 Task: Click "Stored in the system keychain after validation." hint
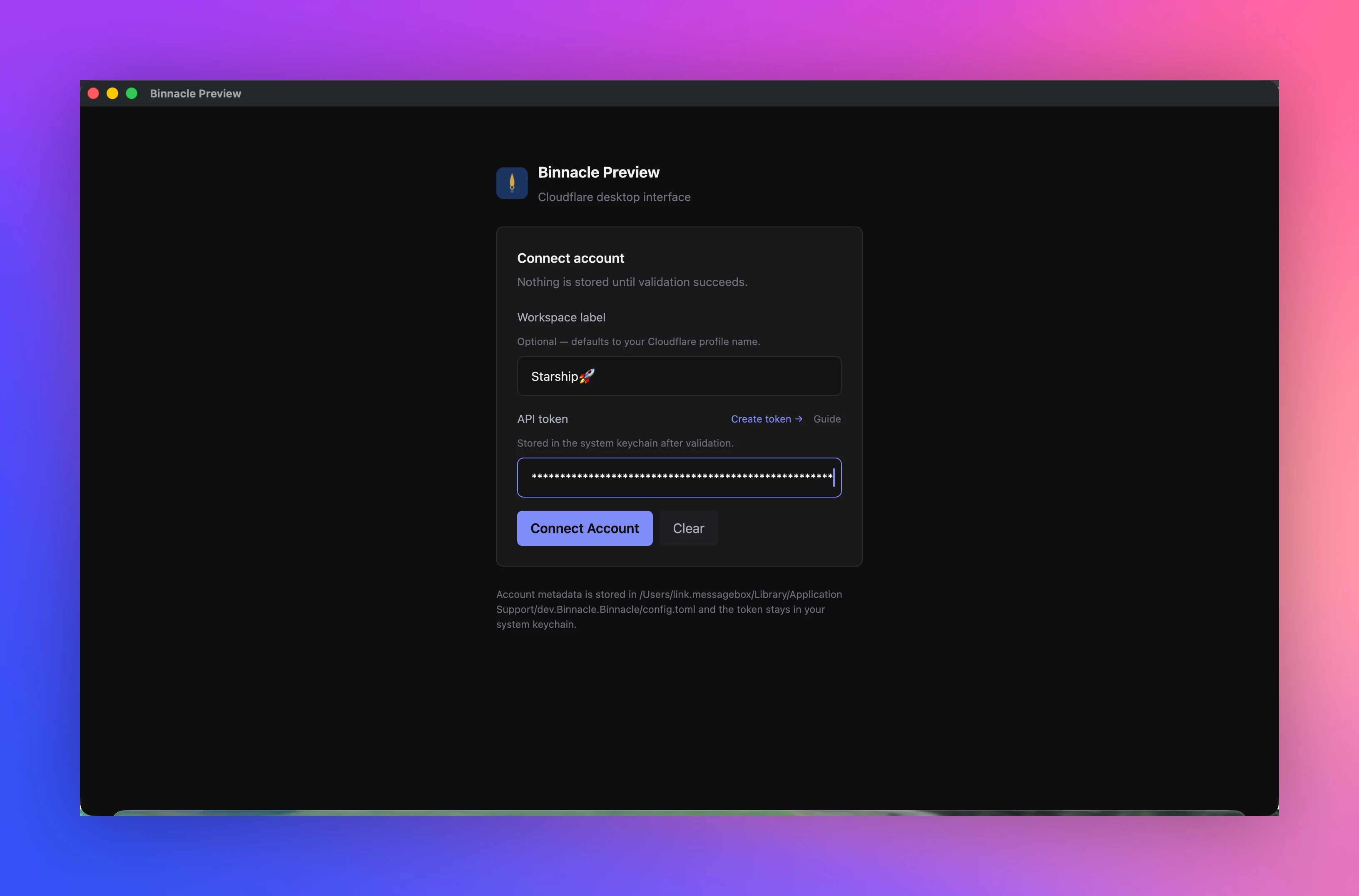pyautogui.click(x=625, y=443)
